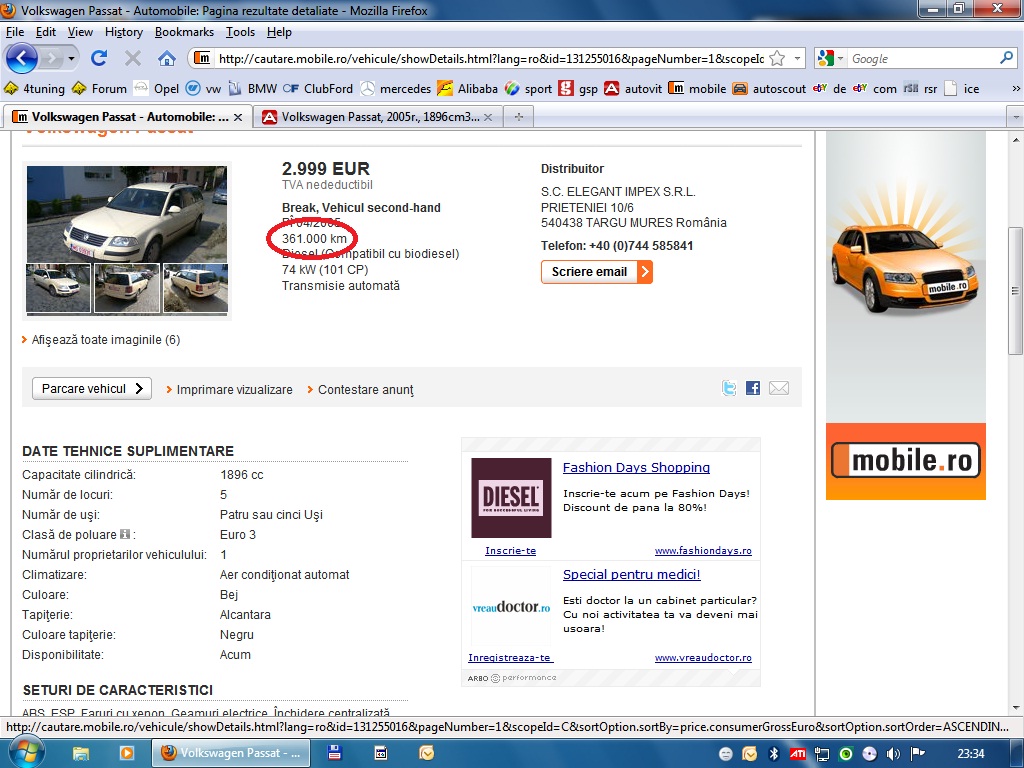This screenshot has width=1024, height=768.
Task: Open the BMW bookmark
Action: (253, 89)
